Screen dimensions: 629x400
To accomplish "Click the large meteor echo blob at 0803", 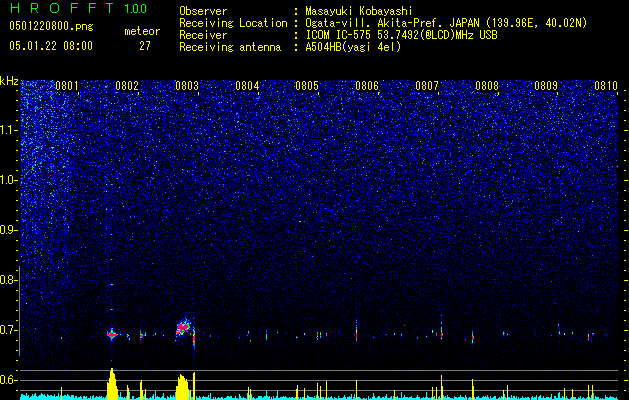I will pos(183,328).
